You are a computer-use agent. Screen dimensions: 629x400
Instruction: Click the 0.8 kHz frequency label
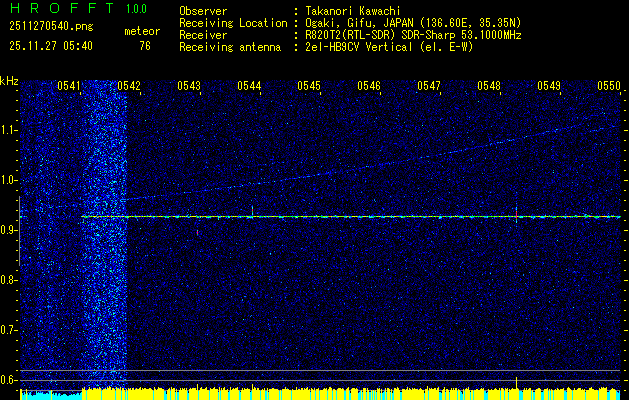point(9,280)
